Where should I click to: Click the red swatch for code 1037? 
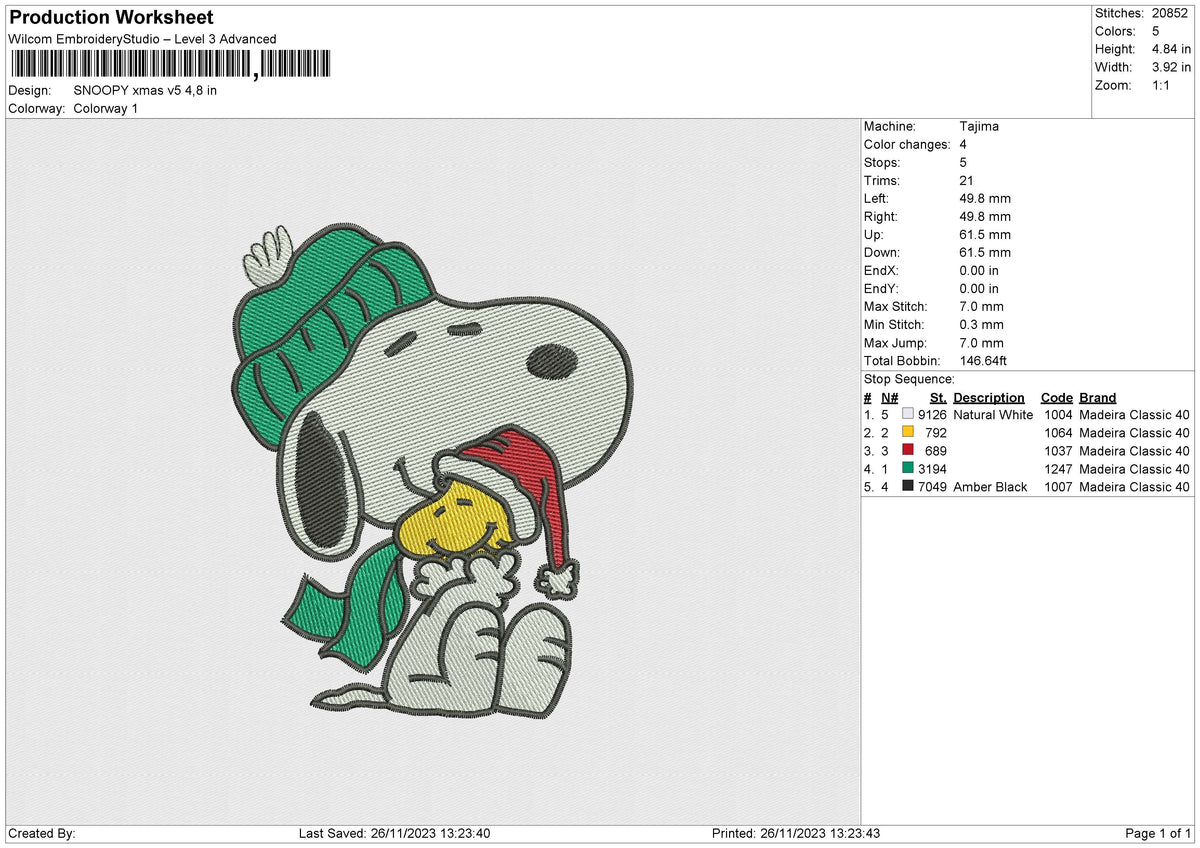click(908, 451)
